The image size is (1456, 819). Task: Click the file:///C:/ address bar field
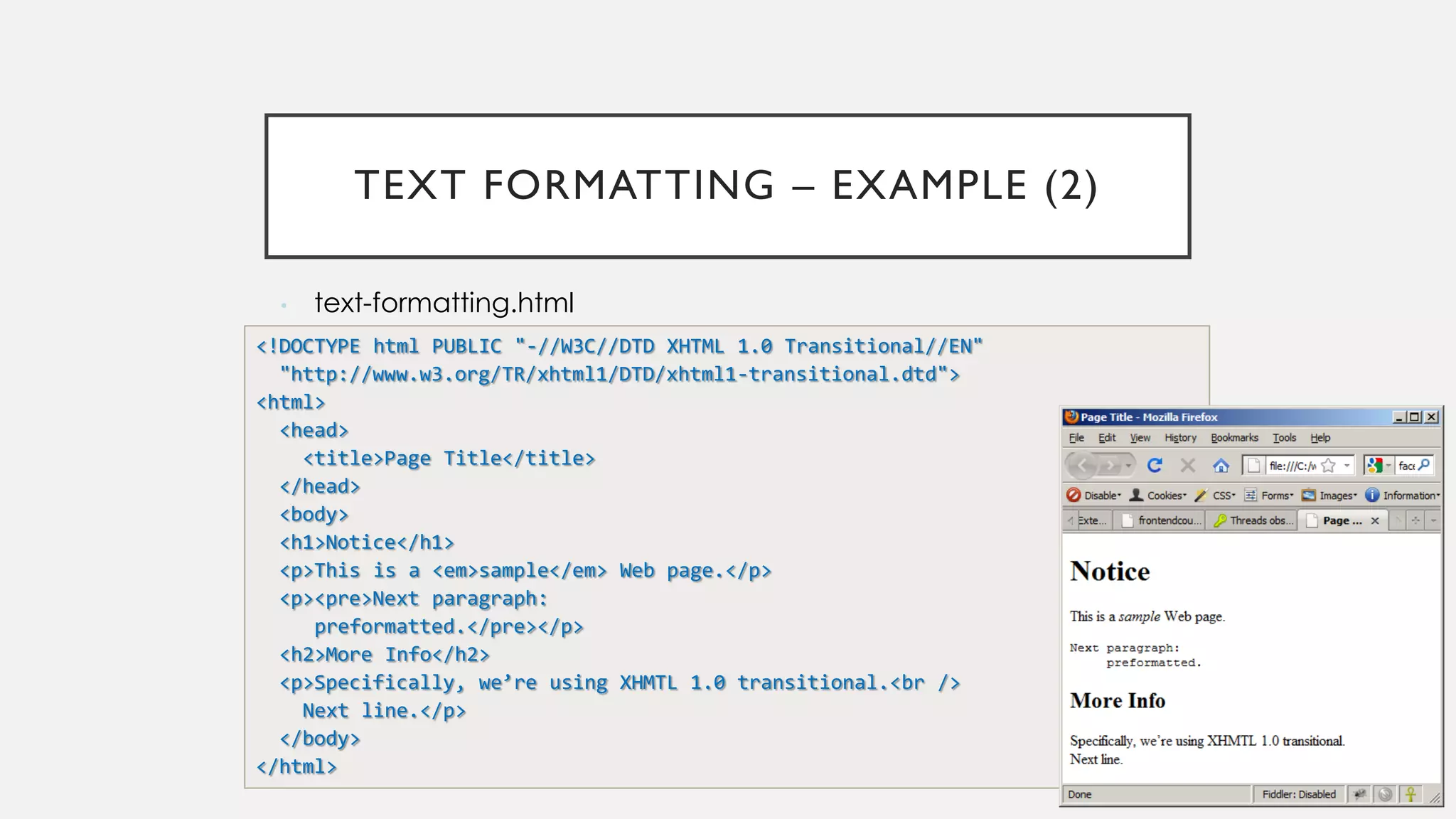1298,466
